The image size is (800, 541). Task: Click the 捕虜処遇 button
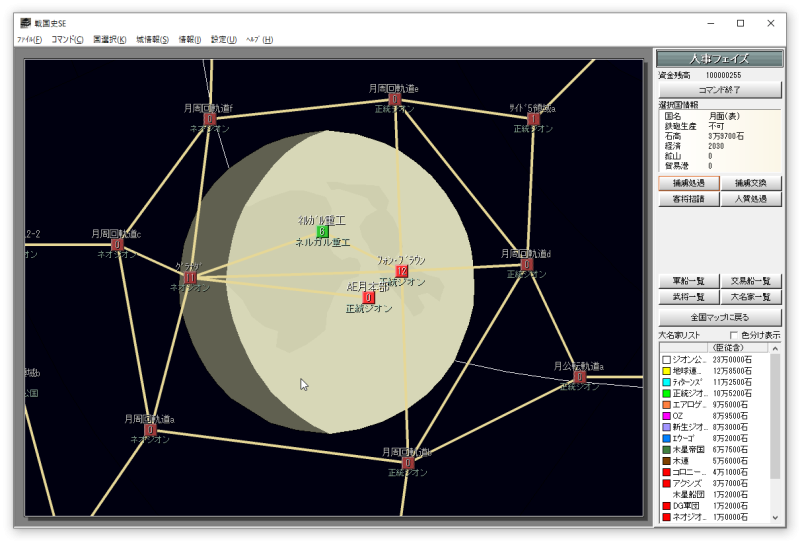(x=688, y=183)
